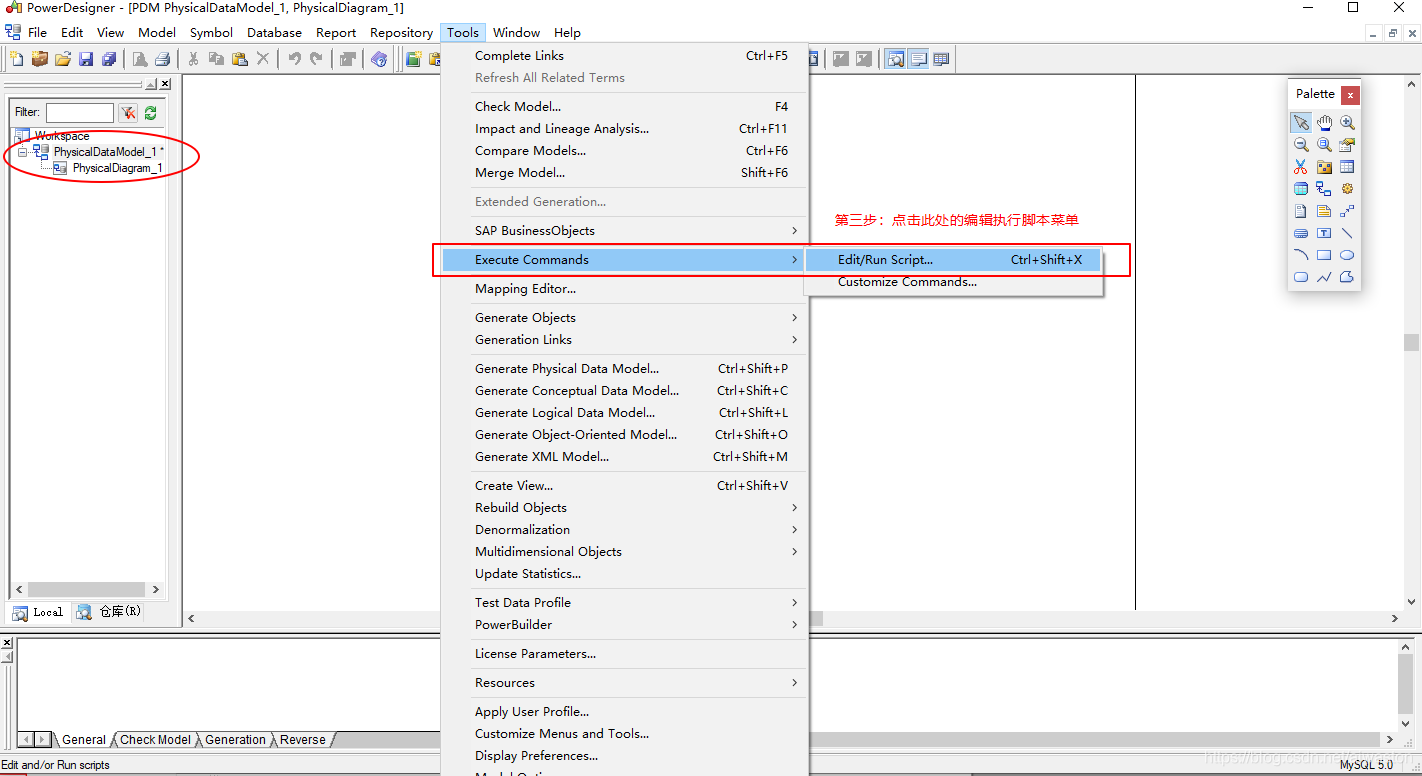
Task: Select the Link/Traceability tool in Palette
Action: tap(1347, 211)
